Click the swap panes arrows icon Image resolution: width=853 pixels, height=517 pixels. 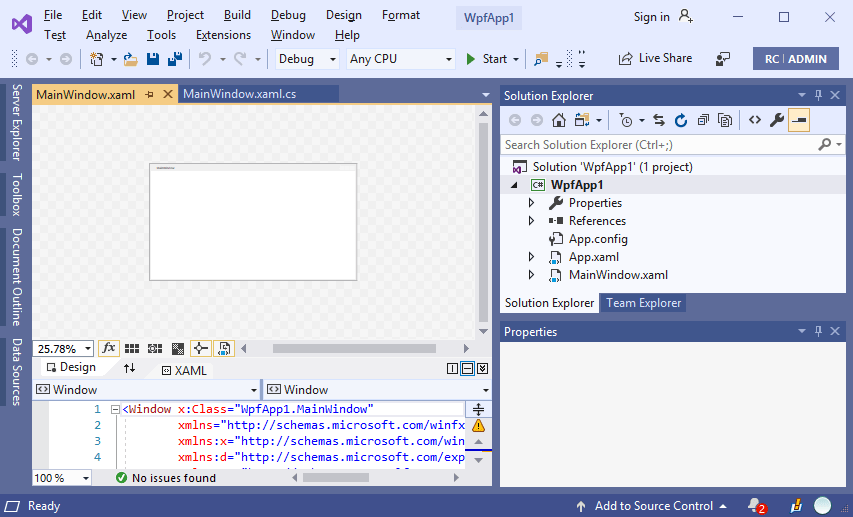click(x=129, y=369)
